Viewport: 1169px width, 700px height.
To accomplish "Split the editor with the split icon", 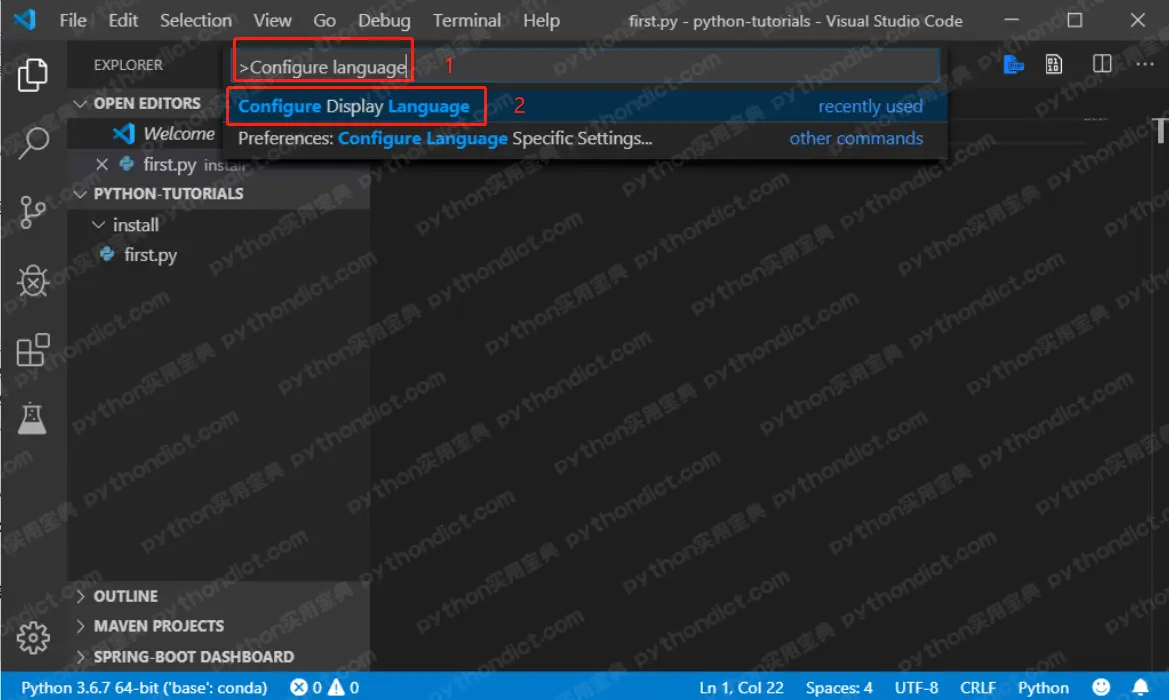I will 1100,63.
